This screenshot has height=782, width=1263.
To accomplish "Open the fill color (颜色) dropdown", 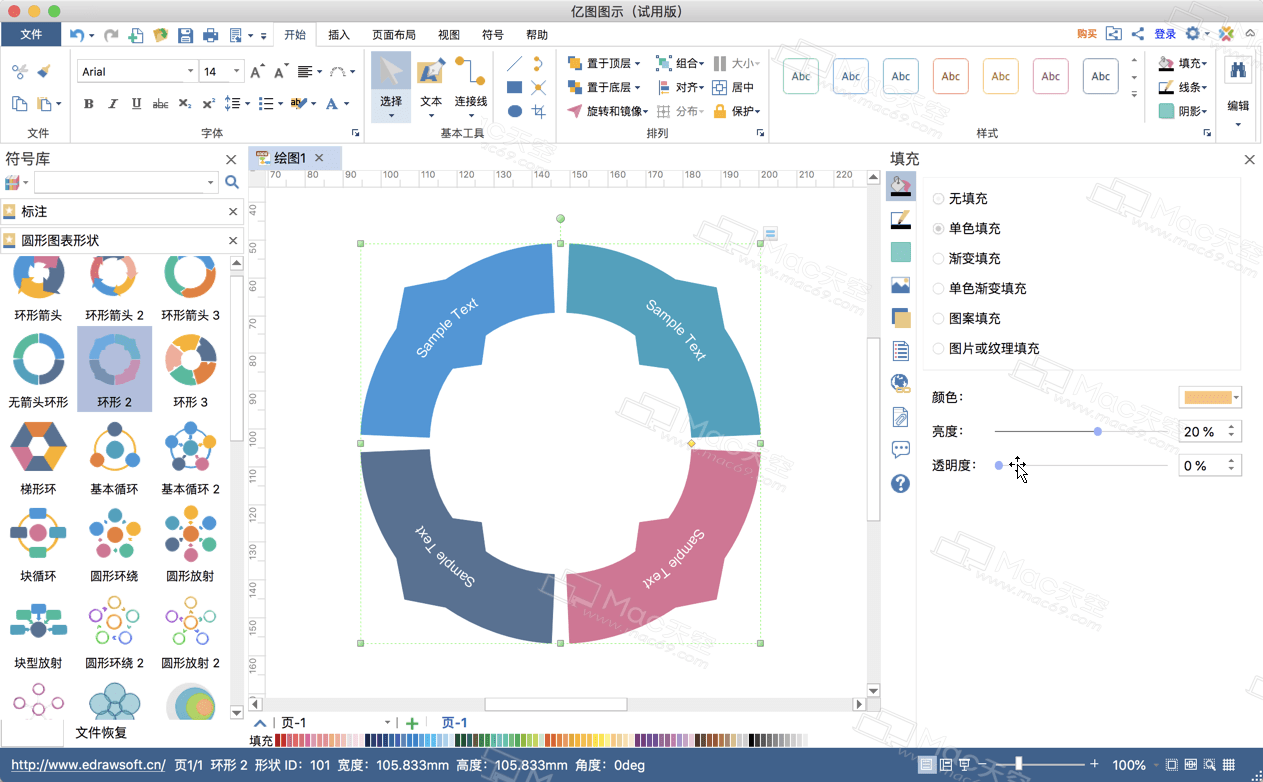I will 1210,398.
